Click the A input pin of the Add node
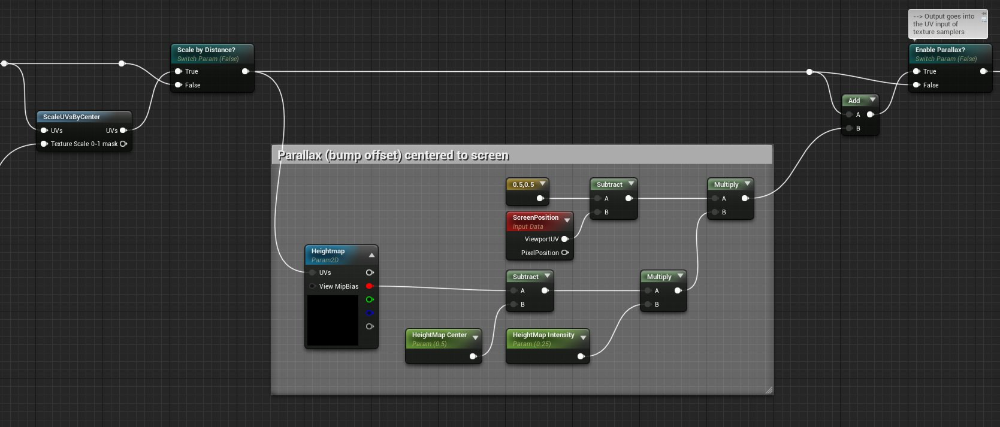 tap(849, 115)
